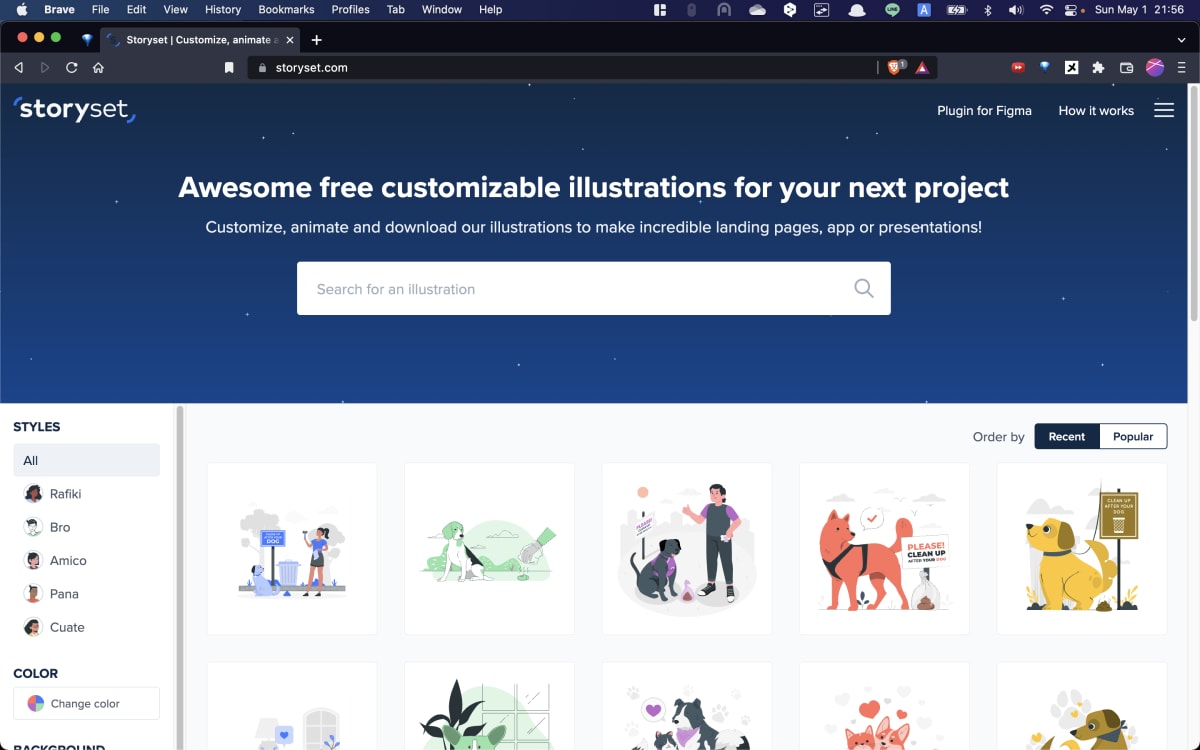Click the browser forward arrow

tap(45, 68)
